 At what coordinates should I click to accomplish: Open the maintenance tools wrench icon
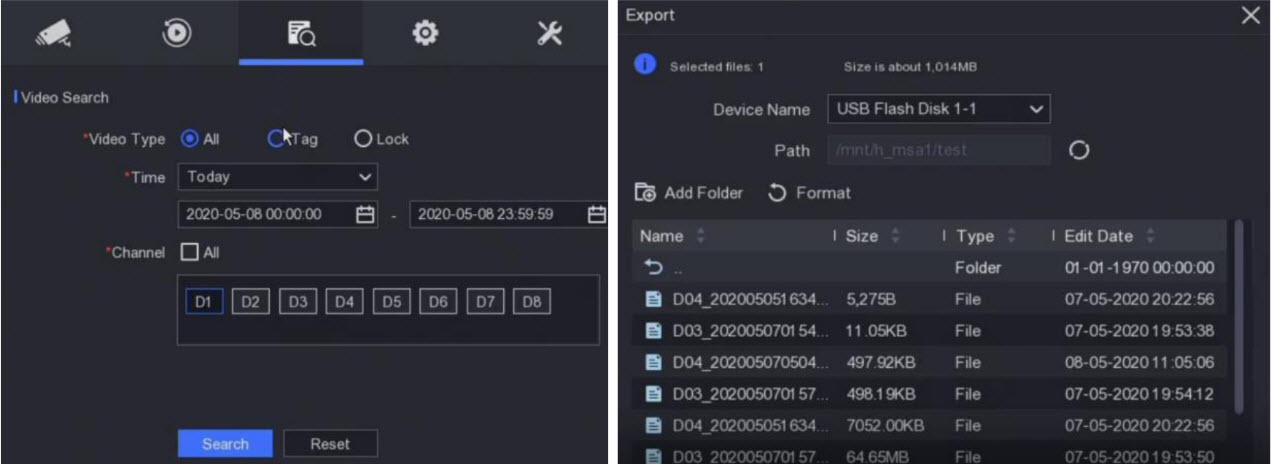(549, 33)
